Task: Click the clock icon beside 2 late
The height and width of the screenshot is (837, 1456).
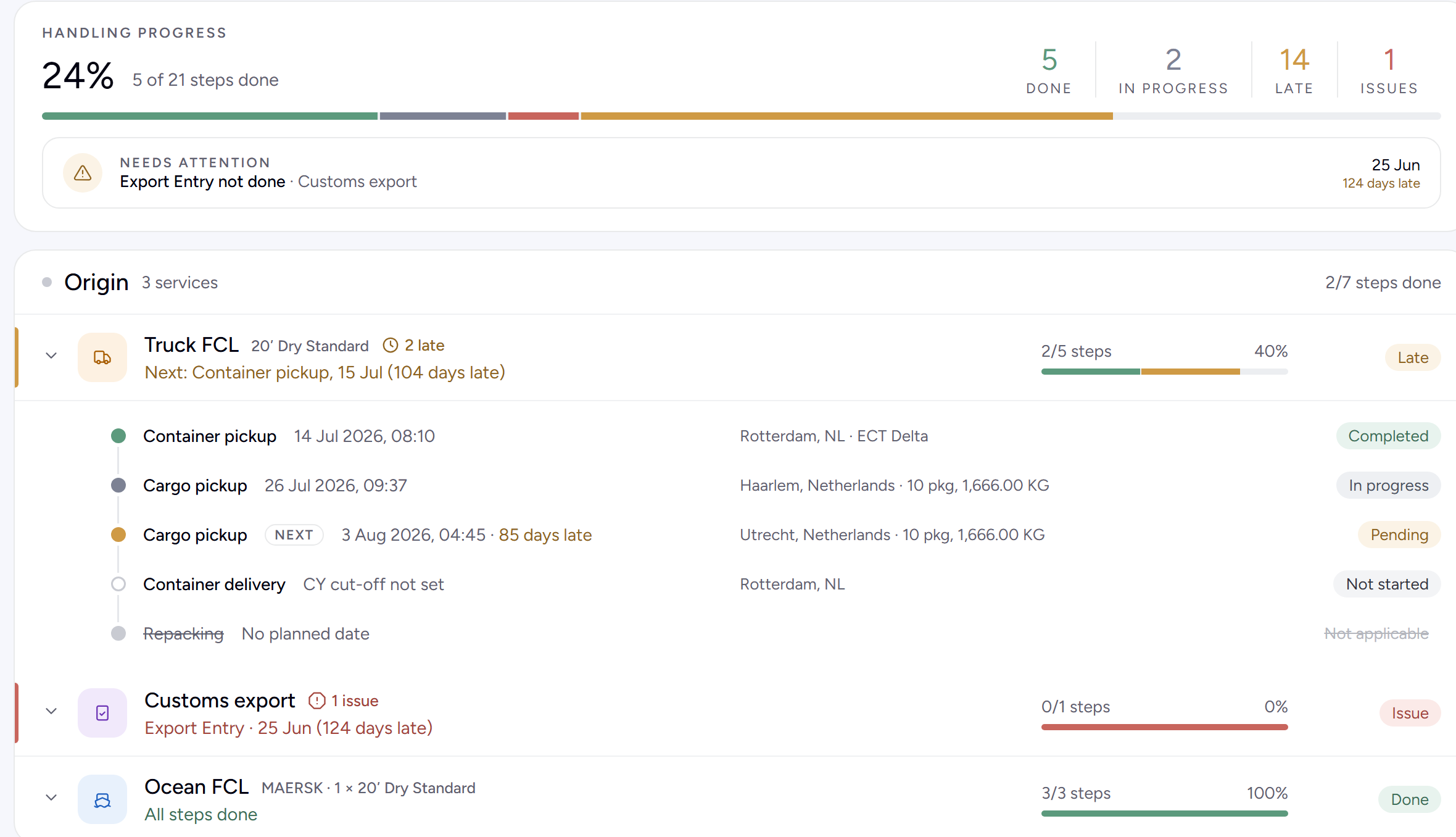Action: [391, 345]
